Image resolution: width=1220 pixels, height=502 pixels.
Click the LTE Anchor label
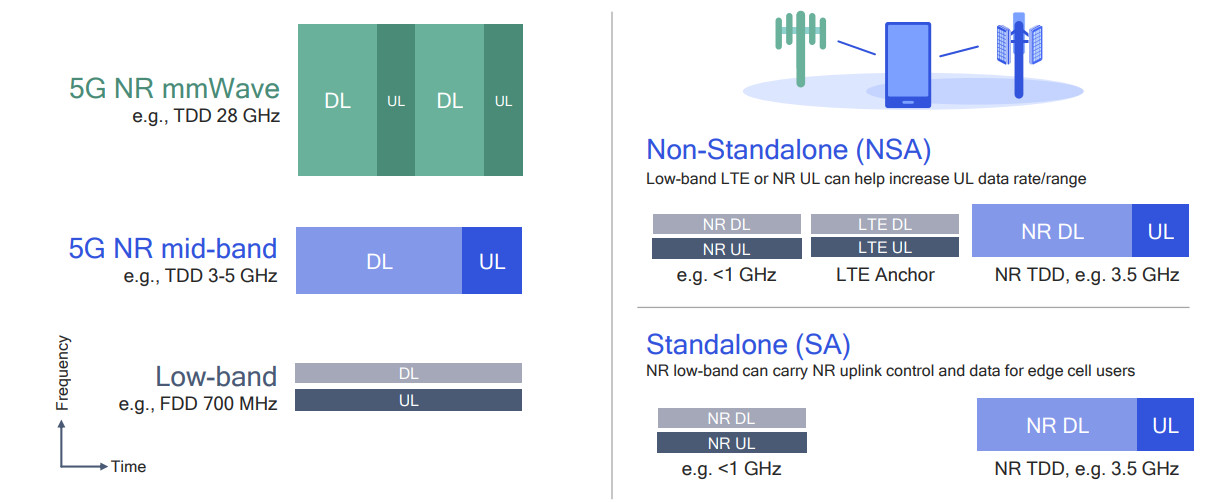click(x=885, y=275)
